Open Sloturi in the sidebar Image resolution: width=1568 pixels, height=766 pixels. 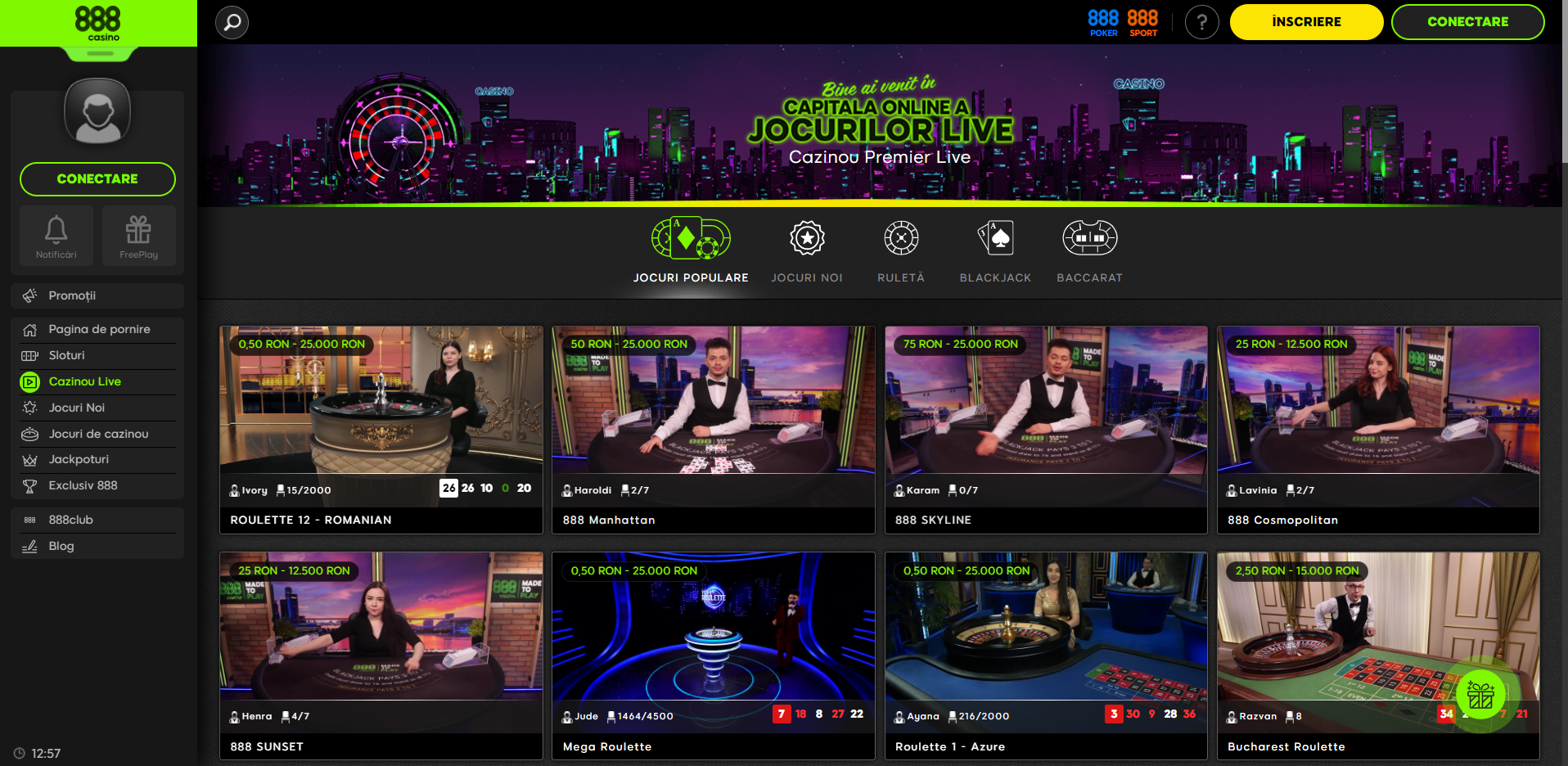[x=97, y=355]
